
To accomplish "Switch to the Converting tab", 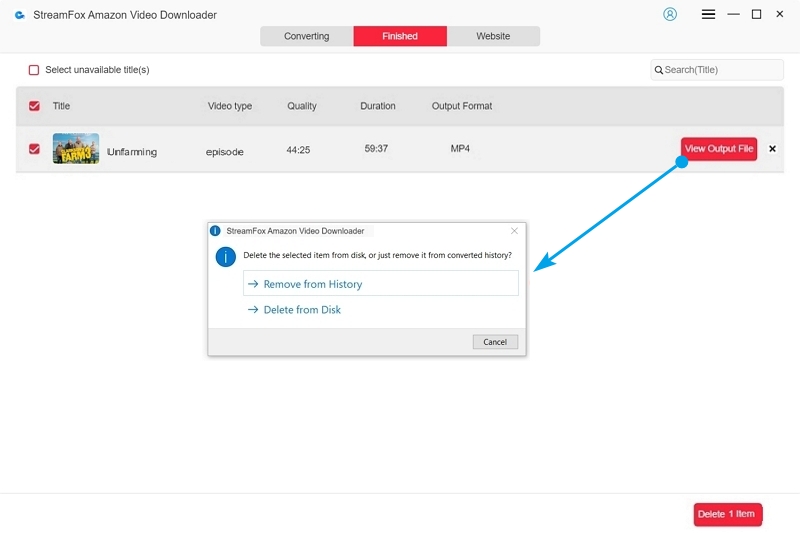I will [307, 36].
